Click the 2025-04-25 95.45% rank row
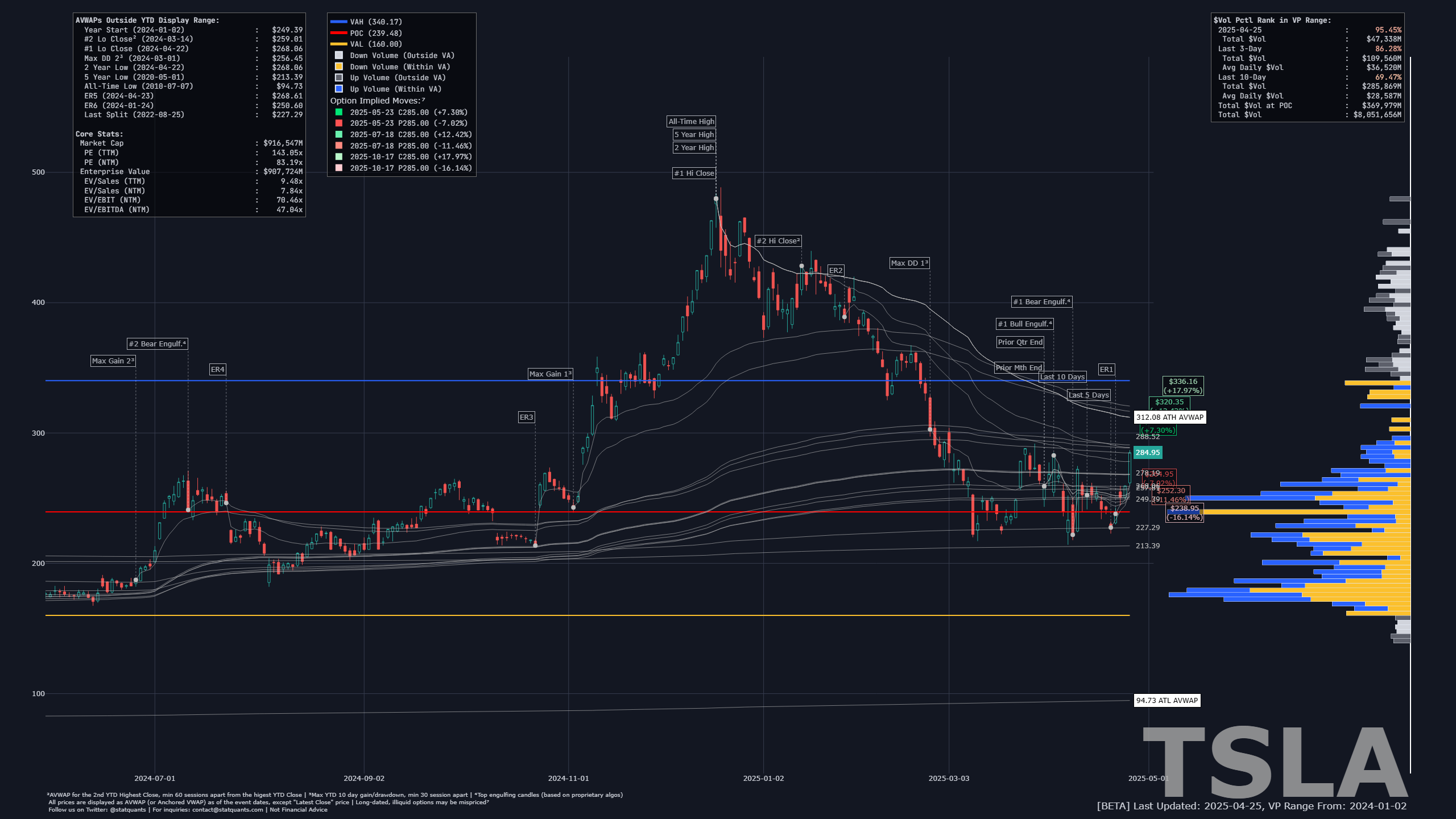1456x819 pixels. (x=1310, y=30)
